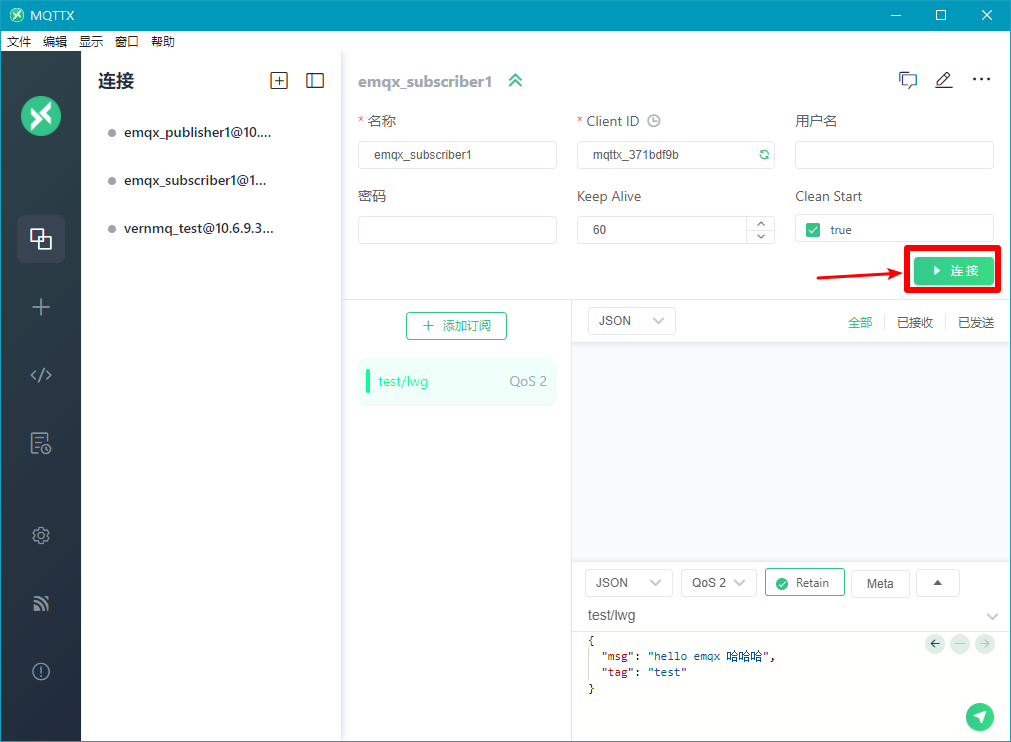Open the Script page code icon
Screen dimensions: 1011x742
pyautogui.click(x=41, y=375)
